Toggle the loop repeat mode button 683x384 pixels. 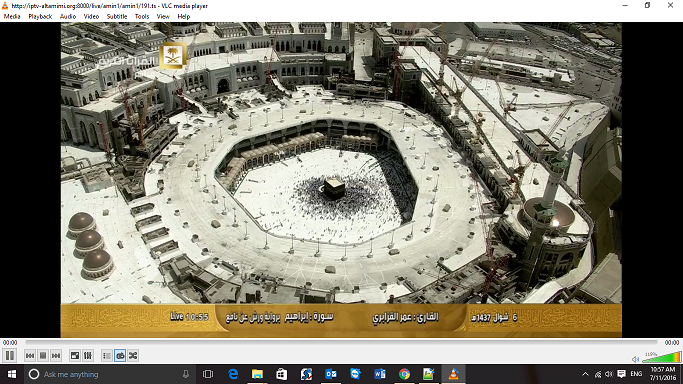pyautogui.click(x=120, y=356)
